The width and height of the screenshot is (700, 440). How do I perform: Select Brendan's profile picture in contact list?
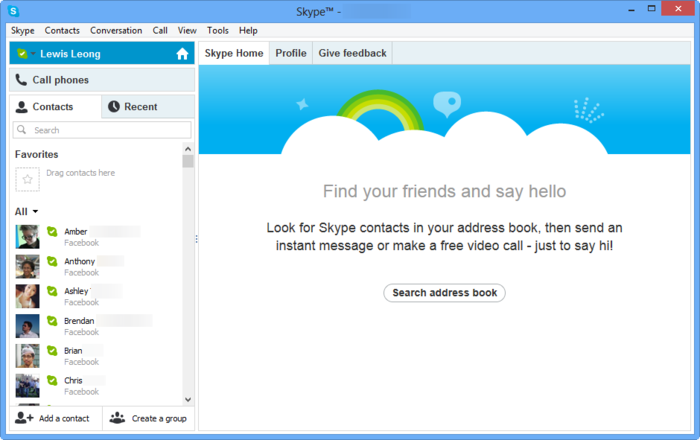tap(27, 326)
